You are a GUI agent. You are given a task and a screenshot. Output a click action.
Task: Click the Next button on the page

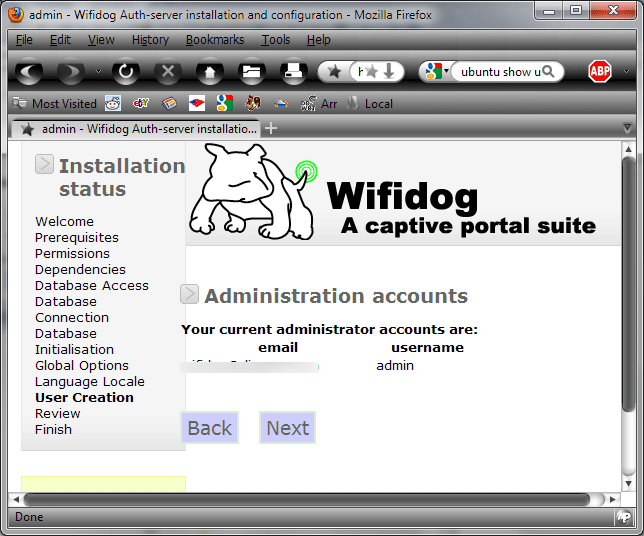(288, 428)
